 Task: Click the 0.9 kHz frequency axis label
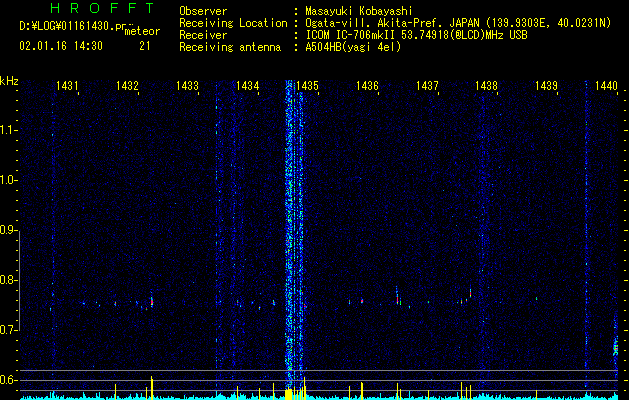click(x=8, y=230)
